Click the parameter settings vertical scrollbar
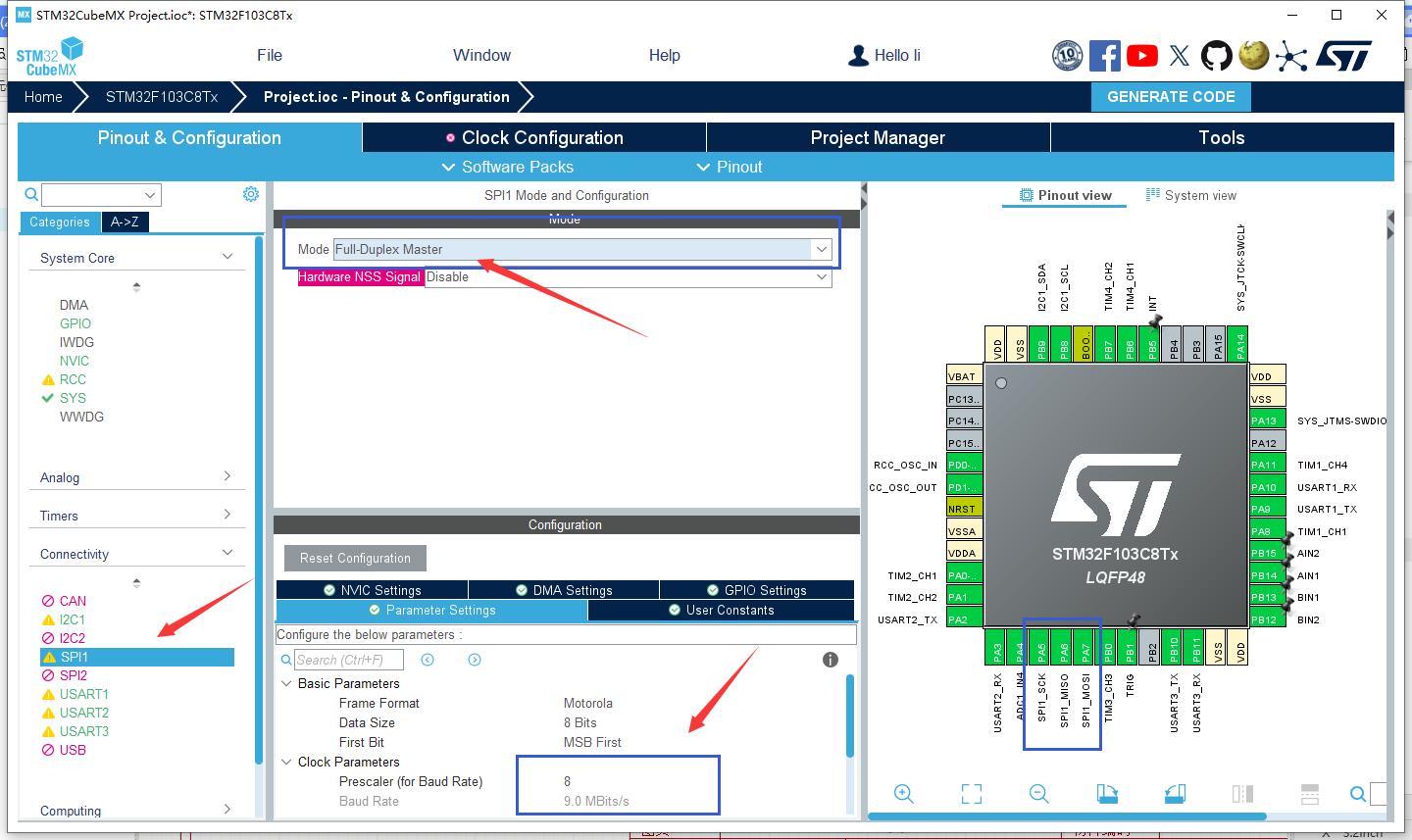Image resolution: width=1412 pixels, height=840 pixels. click(850, 715)
